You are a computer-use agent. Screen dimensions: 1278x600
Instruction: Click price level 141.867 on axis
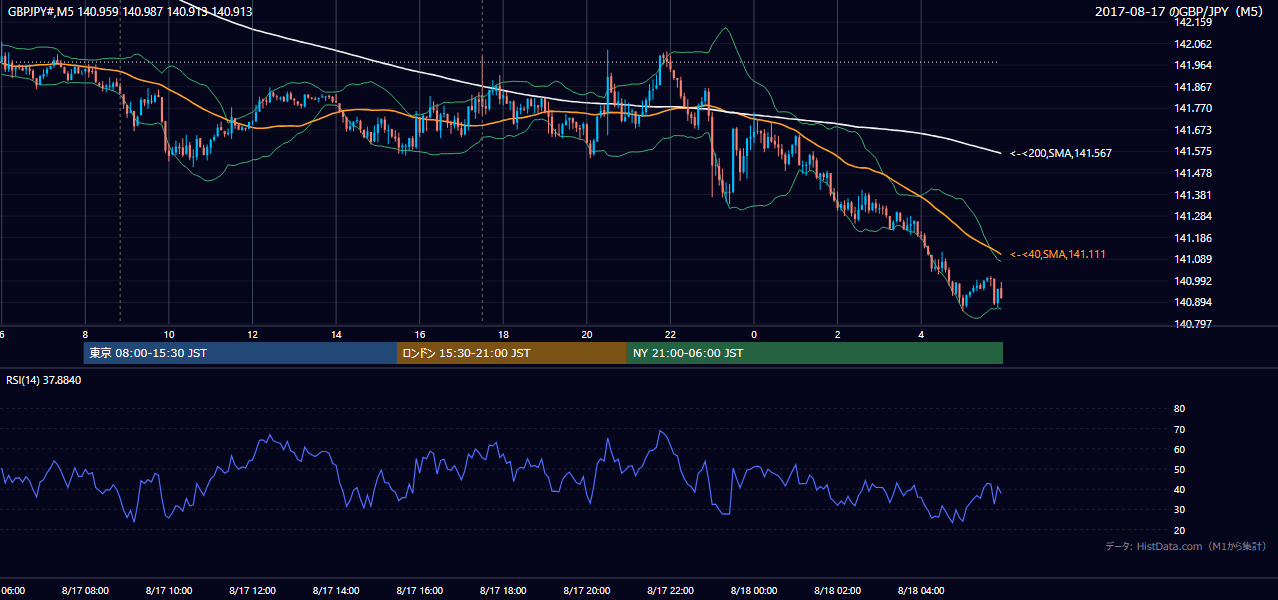1191,87
